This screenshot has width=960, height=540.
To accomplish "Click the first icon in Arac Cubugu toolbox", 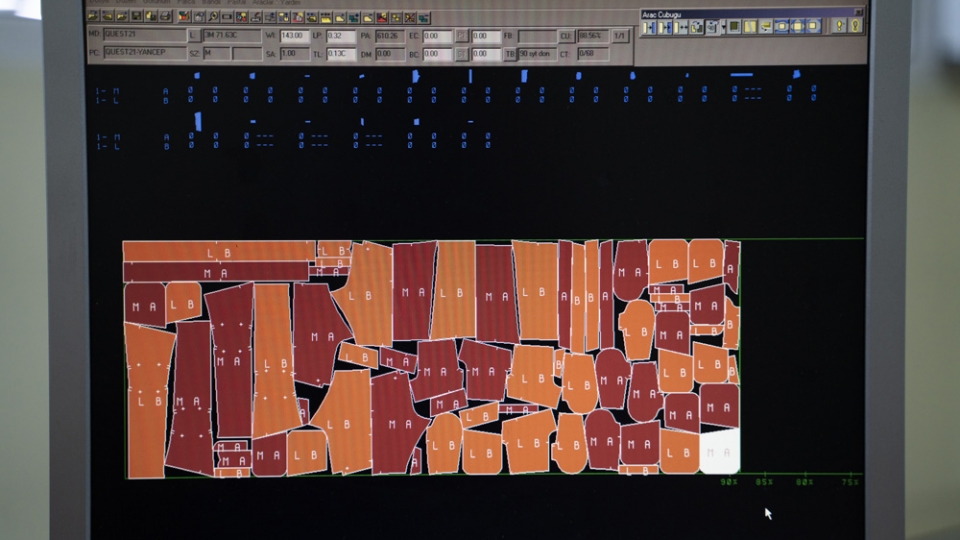I will [649, 27].
